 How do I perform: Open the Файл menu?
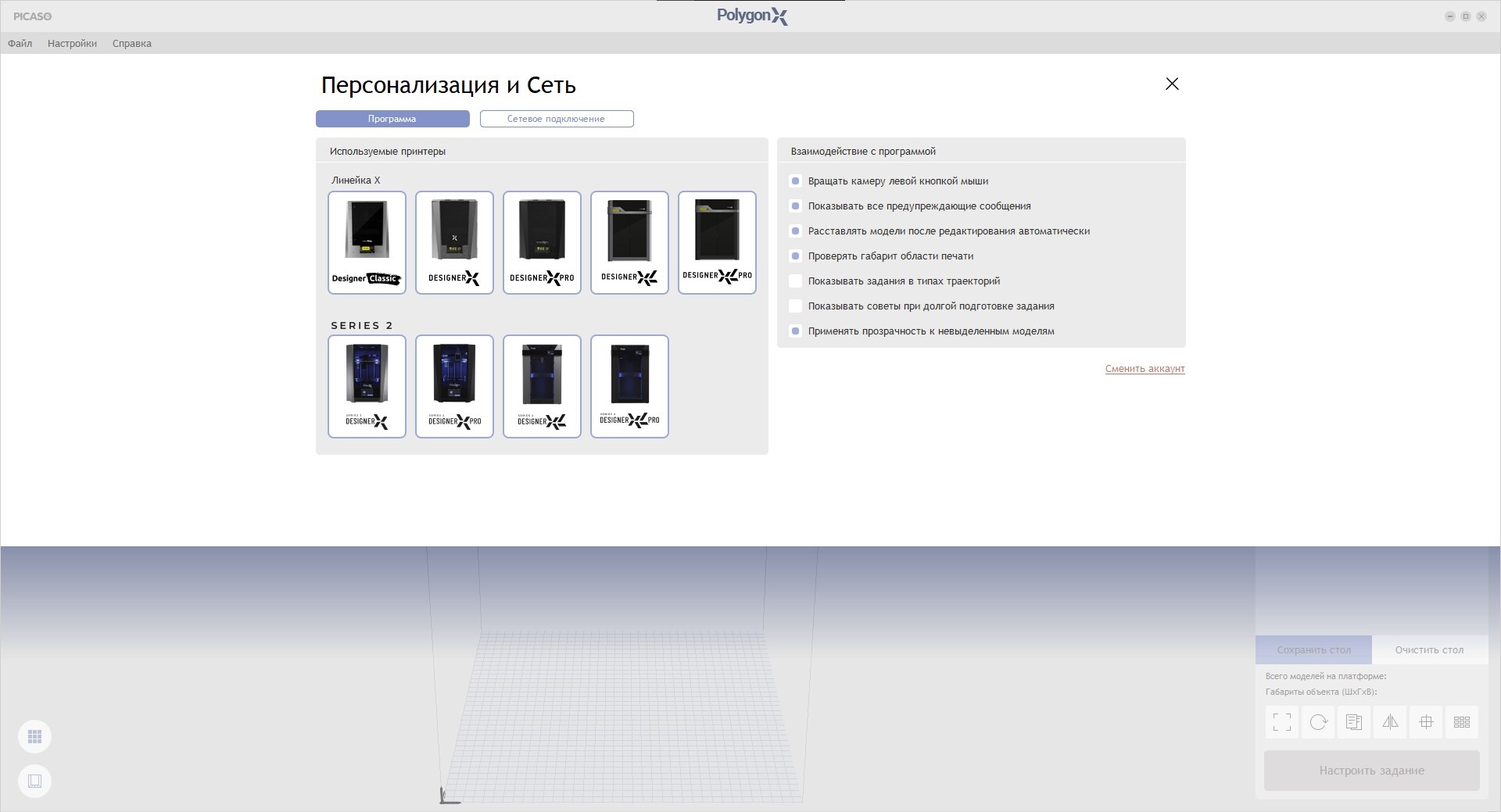pos(20,44)
